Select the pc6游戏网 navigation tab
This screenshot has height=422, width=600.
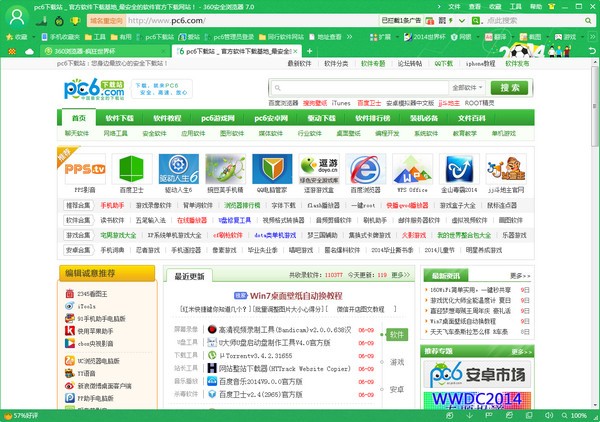coord(218,118)
